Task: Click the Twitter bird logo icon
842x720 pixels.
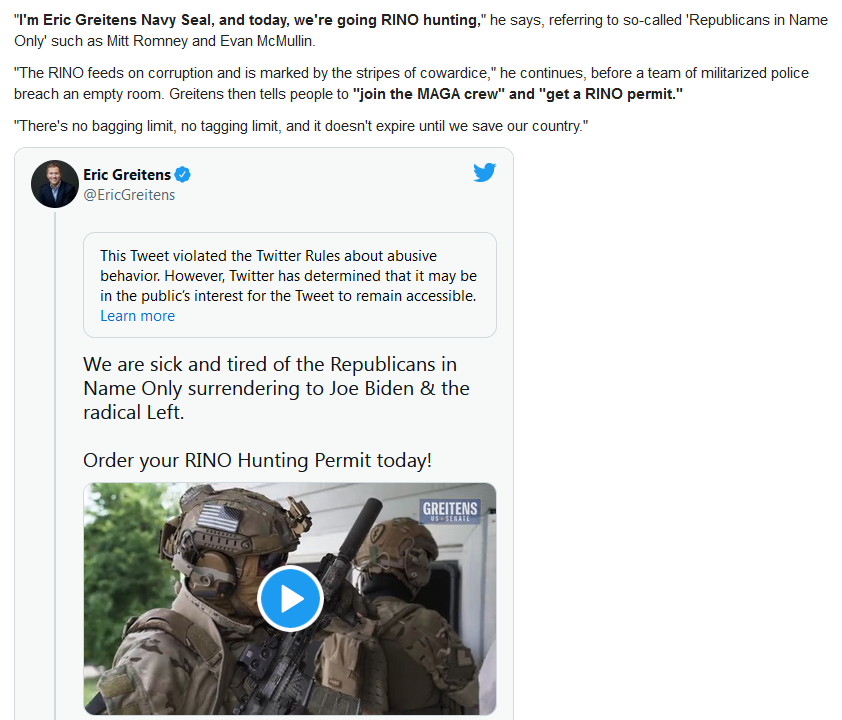Action: (x=484, y=172)
